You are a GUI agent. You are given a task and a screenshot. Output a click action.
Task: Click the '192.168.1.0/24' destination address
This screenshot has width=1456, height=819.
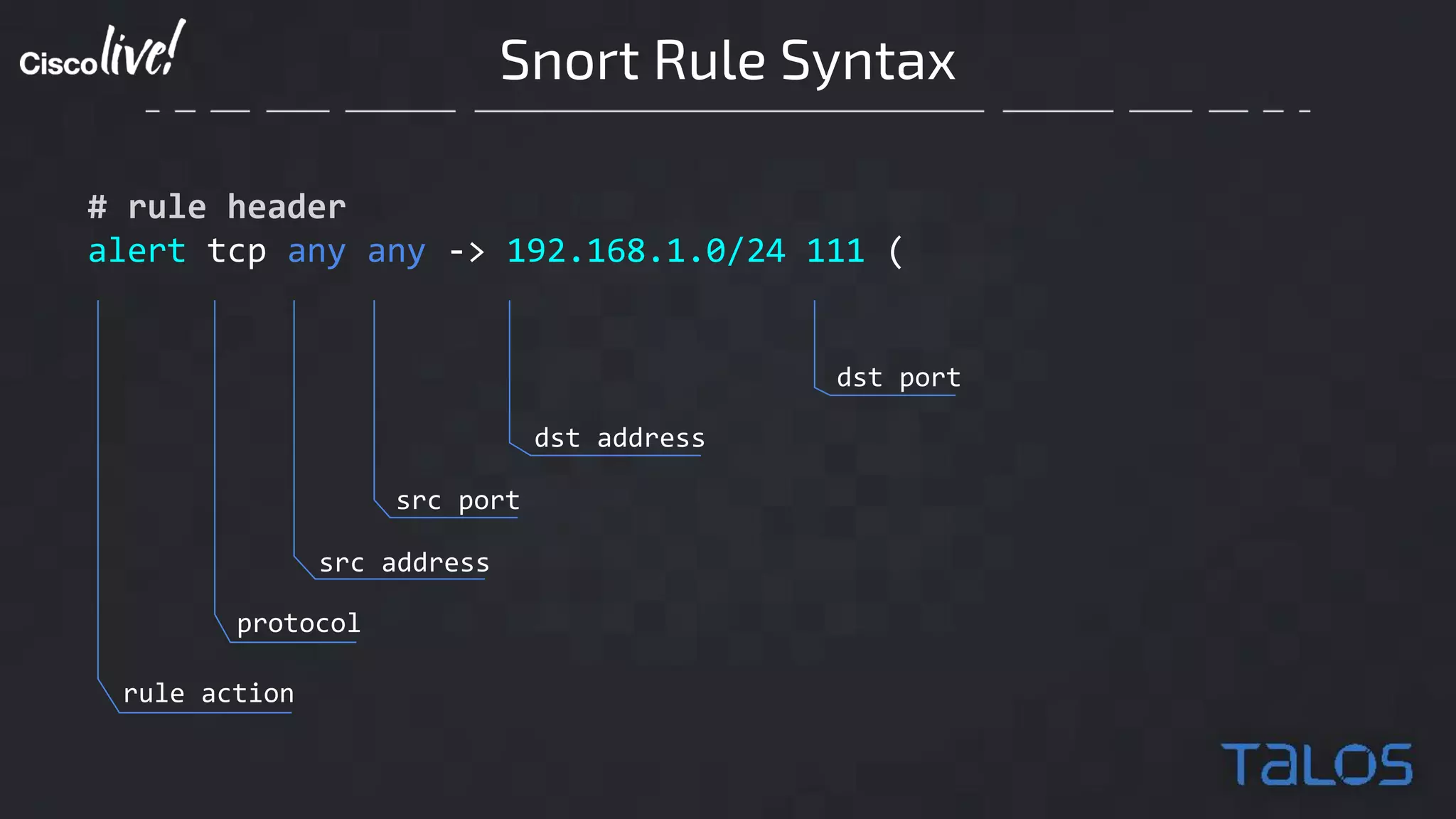646,251
